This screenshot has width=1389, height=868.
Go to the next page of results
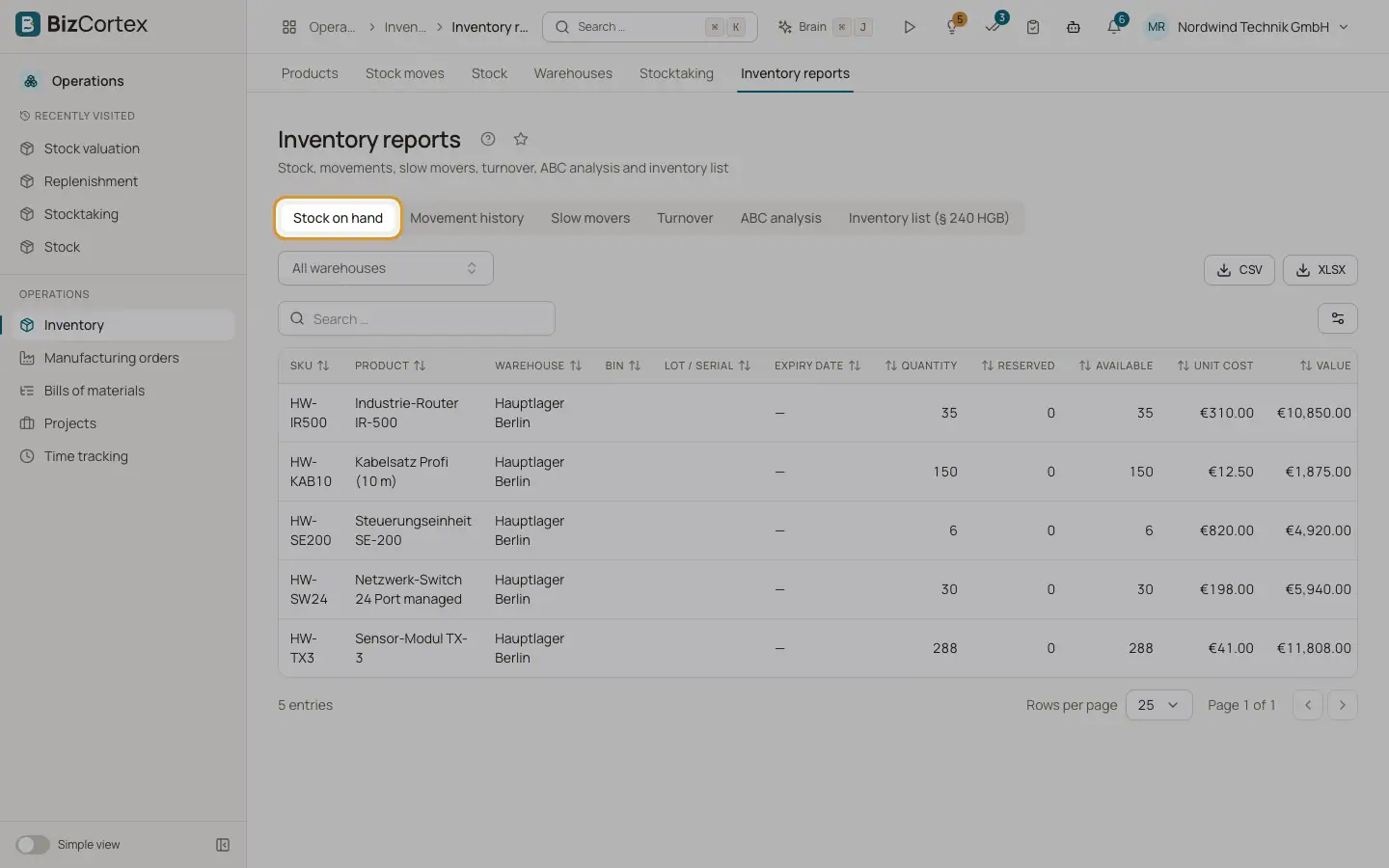[x=1343, y=705]
